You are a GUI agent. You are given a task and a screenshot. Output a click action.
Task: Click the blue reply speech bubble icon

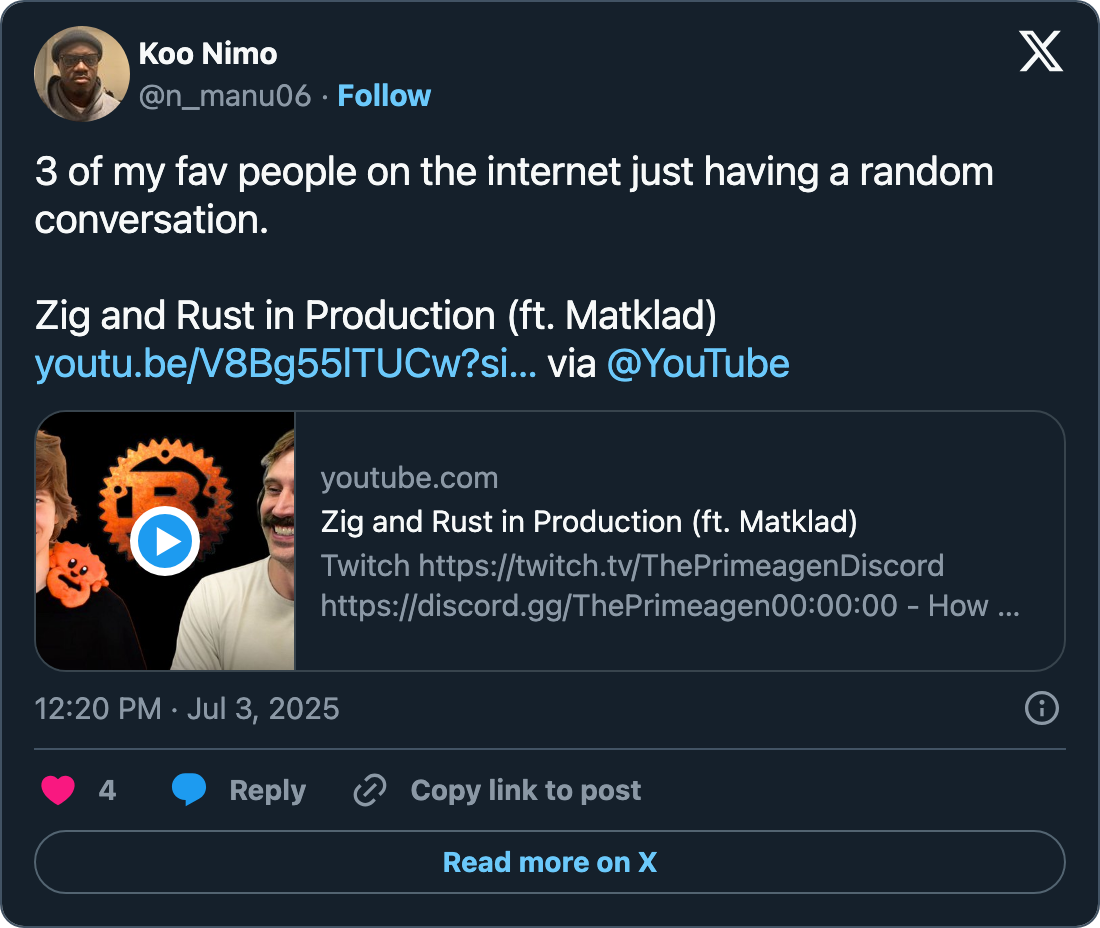189,790
